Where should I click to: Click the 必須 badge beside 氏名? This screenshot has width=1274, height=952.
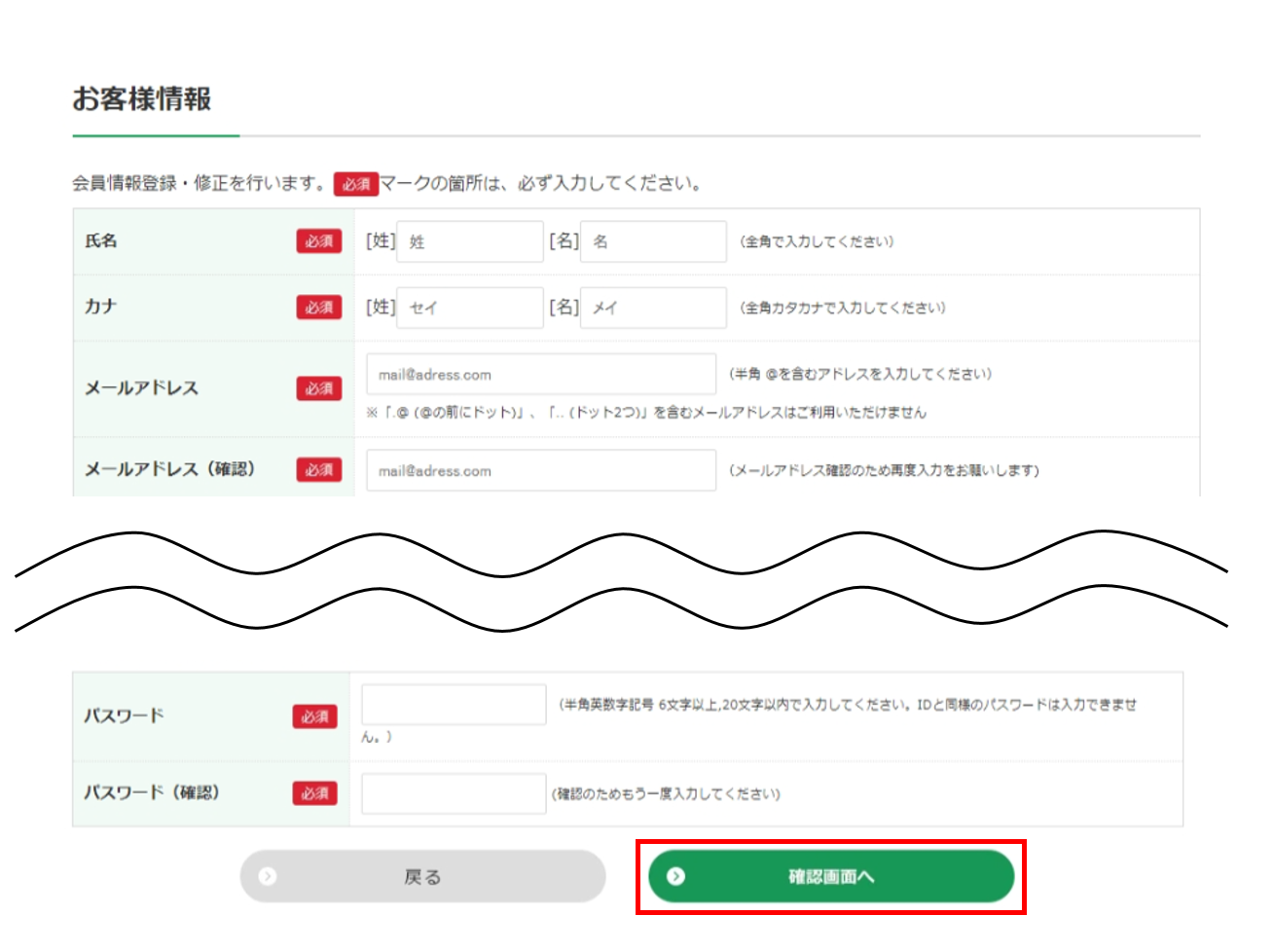(319, 241)
